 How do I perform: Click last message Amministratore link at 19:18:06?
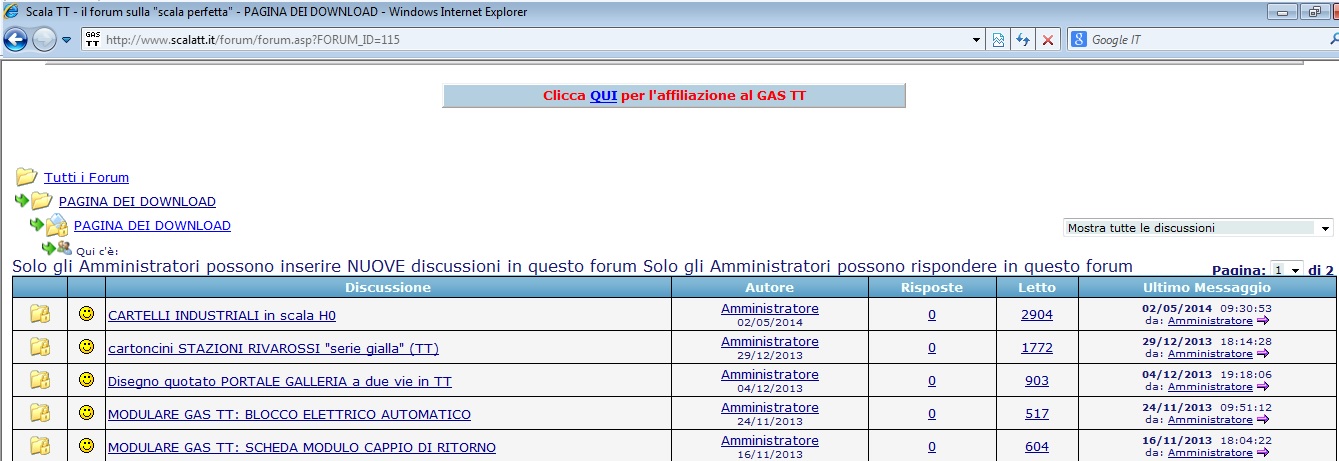click(1210, 387)
